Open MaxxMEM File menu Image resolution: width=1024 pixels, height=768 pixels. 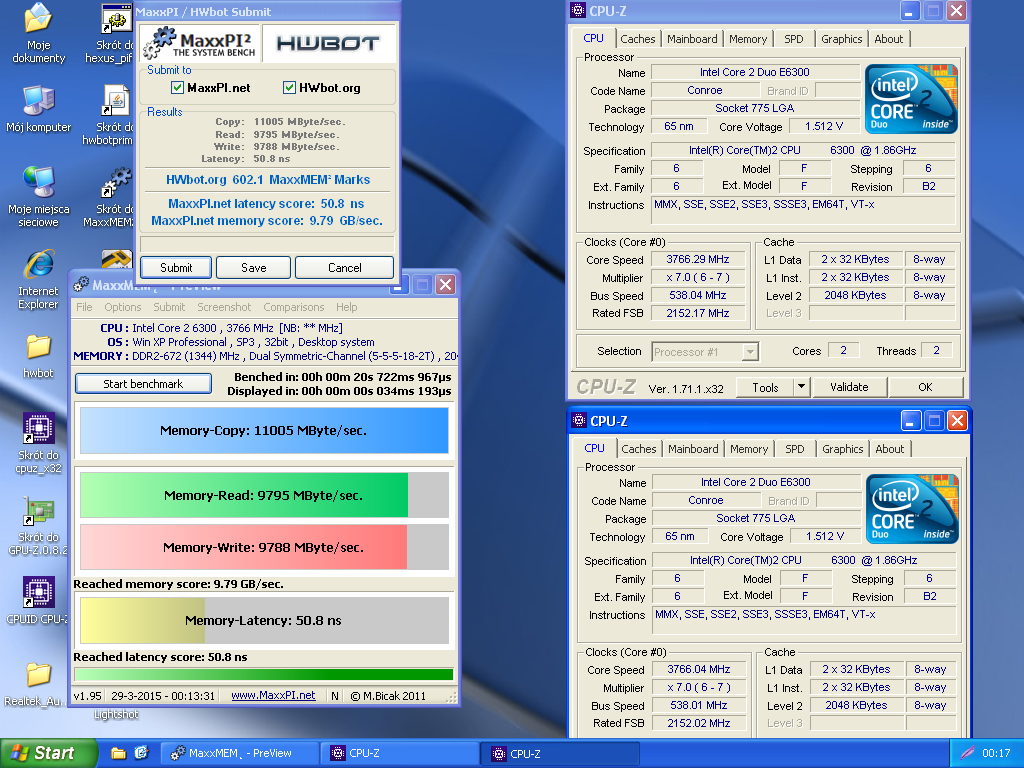coord(84,307)
